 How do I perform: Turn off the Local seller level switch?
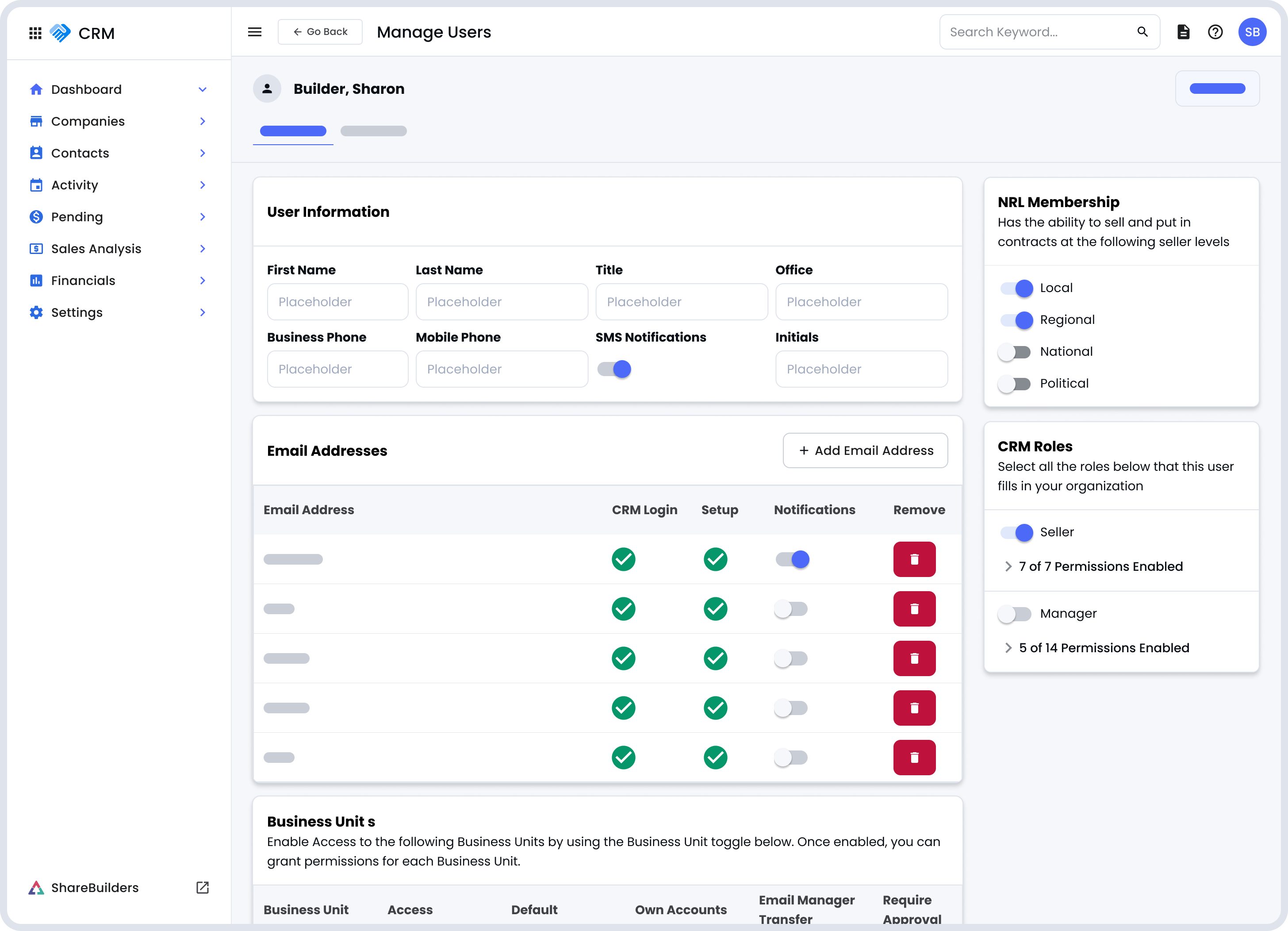click(x=1016, y=288)
